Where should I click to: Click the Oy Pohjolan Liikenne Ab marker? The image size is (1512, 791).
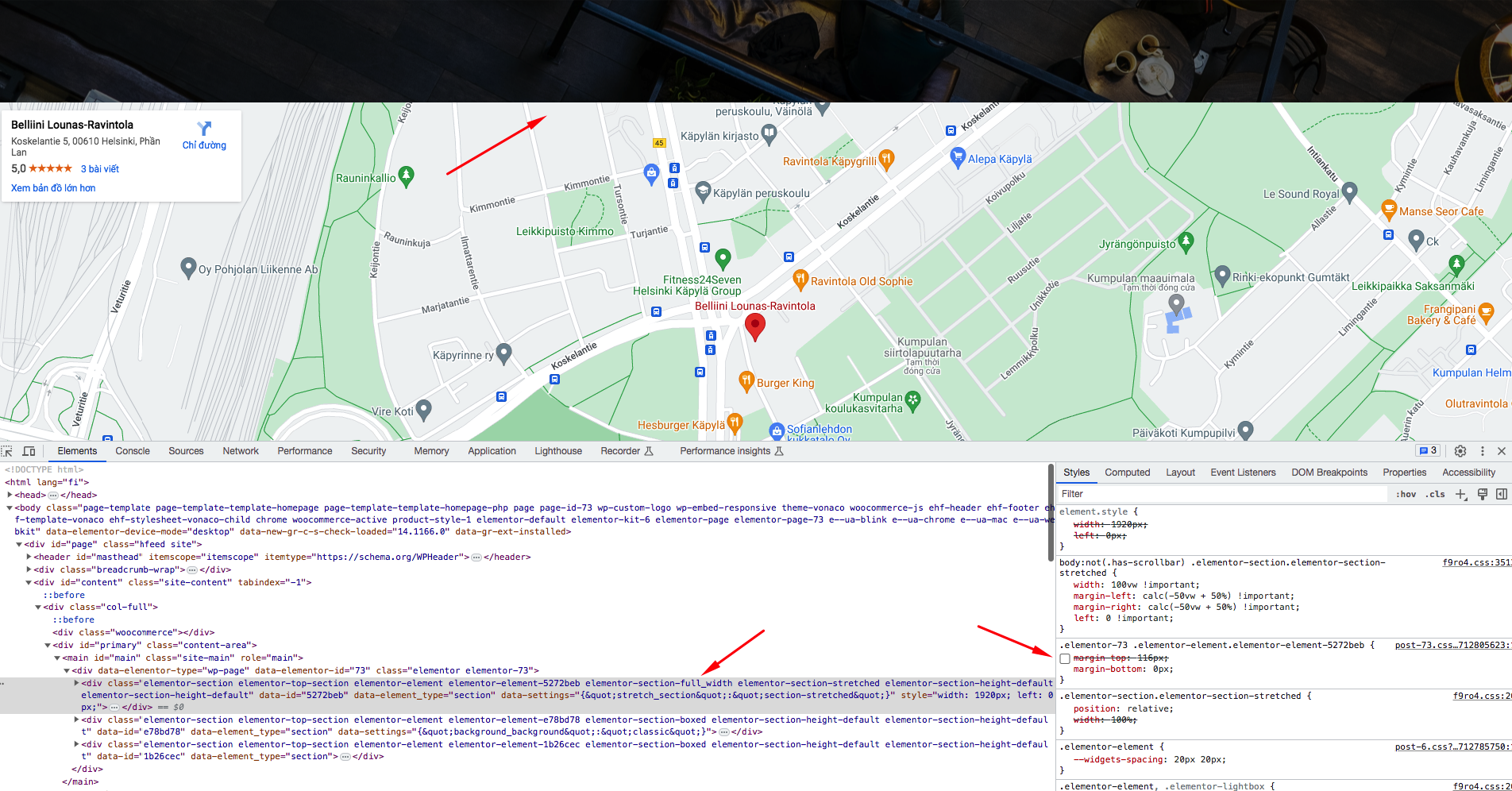(x=188, y=268)
